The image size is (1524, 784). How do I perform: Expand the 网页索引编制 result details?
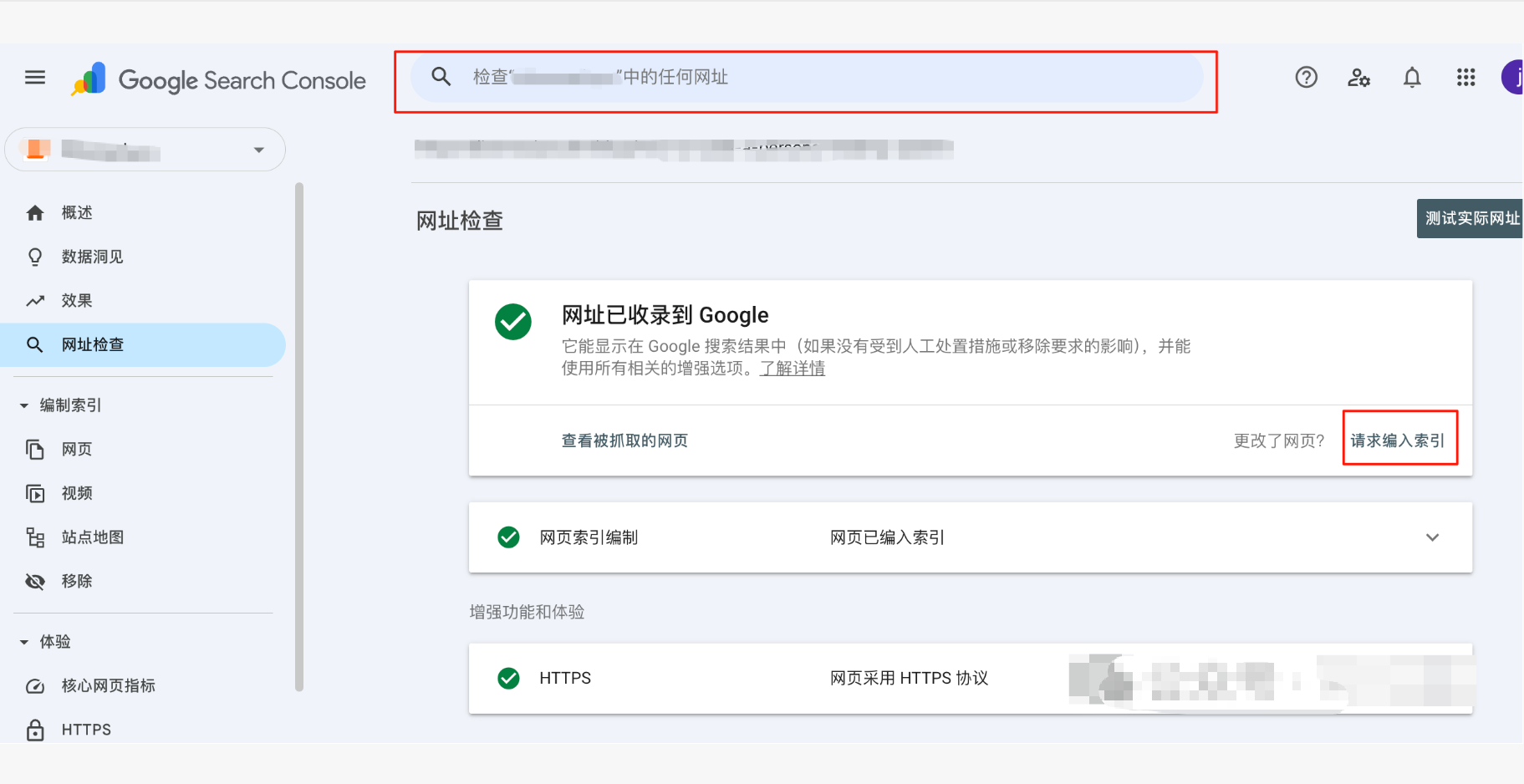1433,537
